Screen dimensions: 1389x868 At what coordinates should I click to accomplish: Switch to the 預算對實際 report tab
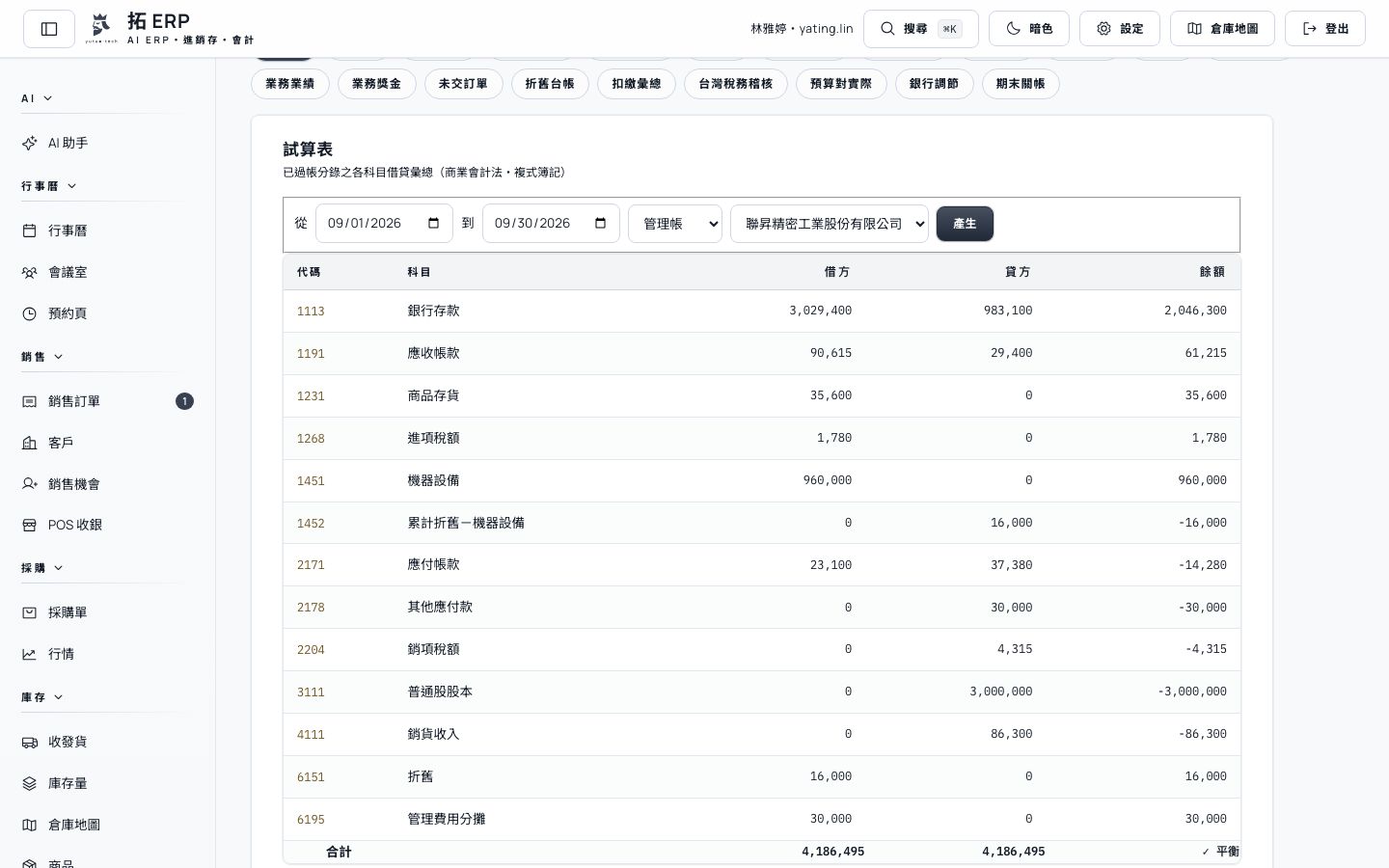click(x=841, y=84)
